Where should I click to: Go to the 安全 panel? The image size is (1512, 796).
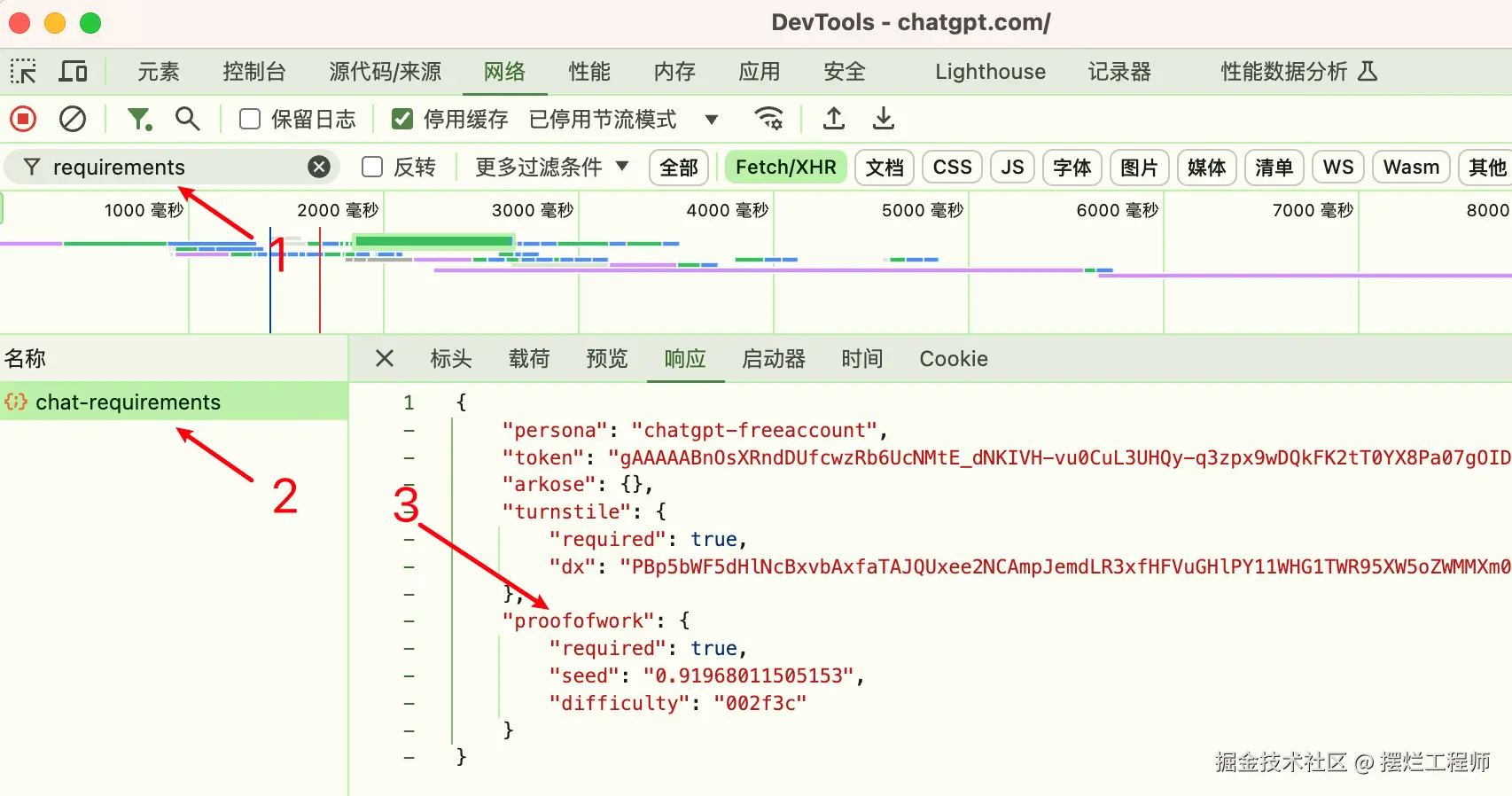[x=845, y=71]
